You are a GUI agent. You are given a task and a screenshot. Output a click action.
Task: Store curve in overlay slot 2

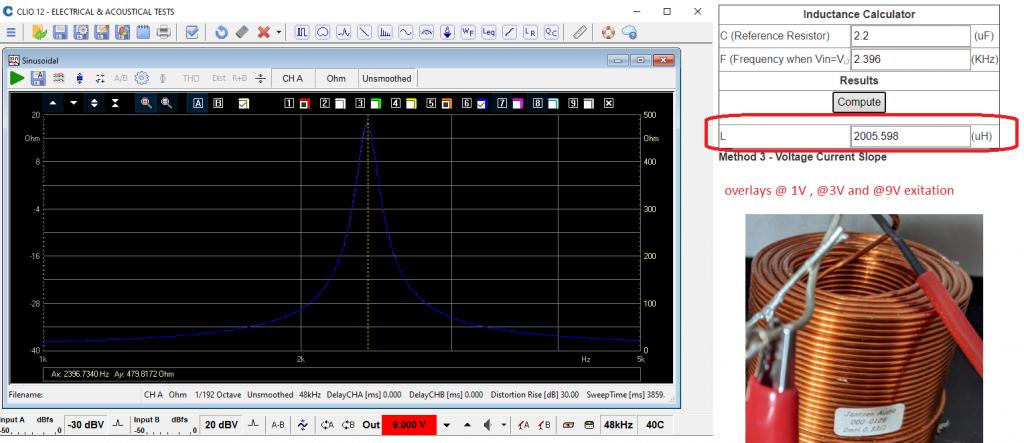(x=325, y=103)
